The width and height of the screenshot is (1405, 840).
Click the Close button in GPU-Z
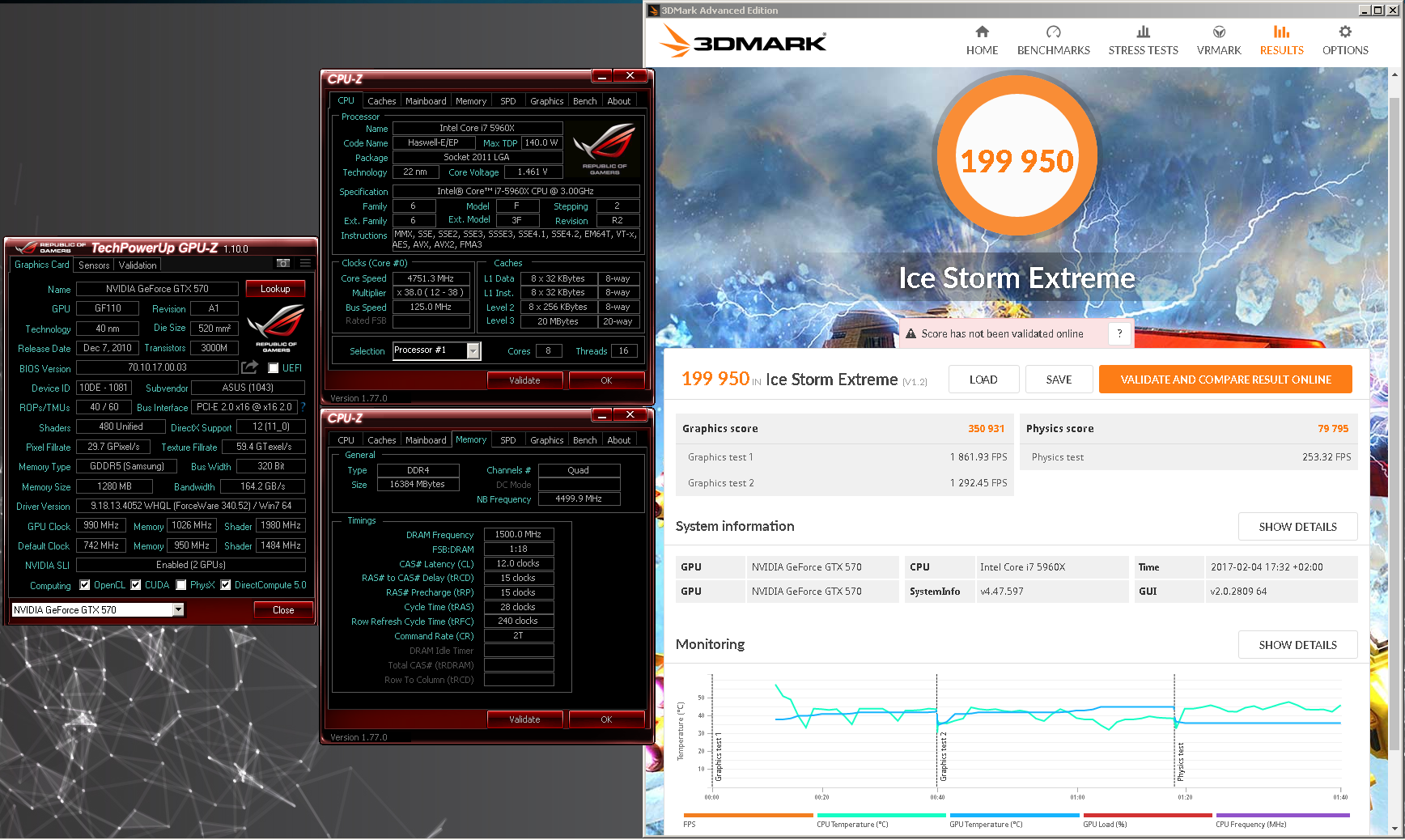pyautogui.click(x=283, y=610)
